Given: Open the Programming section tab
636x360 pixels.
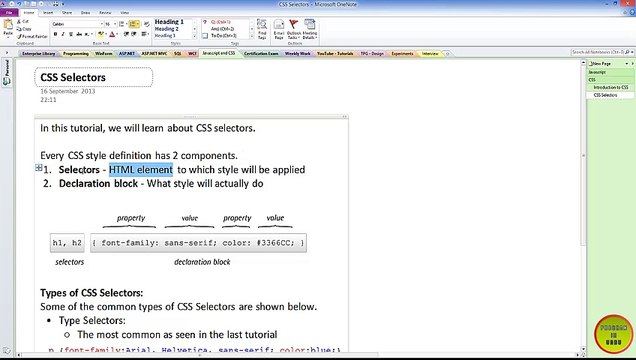Looking at the screenshot, I should 75,54.
